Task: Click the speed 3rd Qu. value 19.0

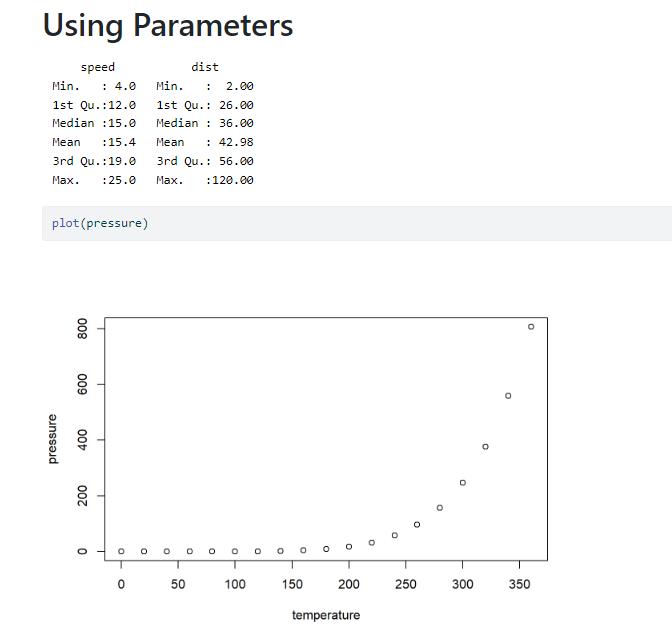Action: click(x=123, y=161)
